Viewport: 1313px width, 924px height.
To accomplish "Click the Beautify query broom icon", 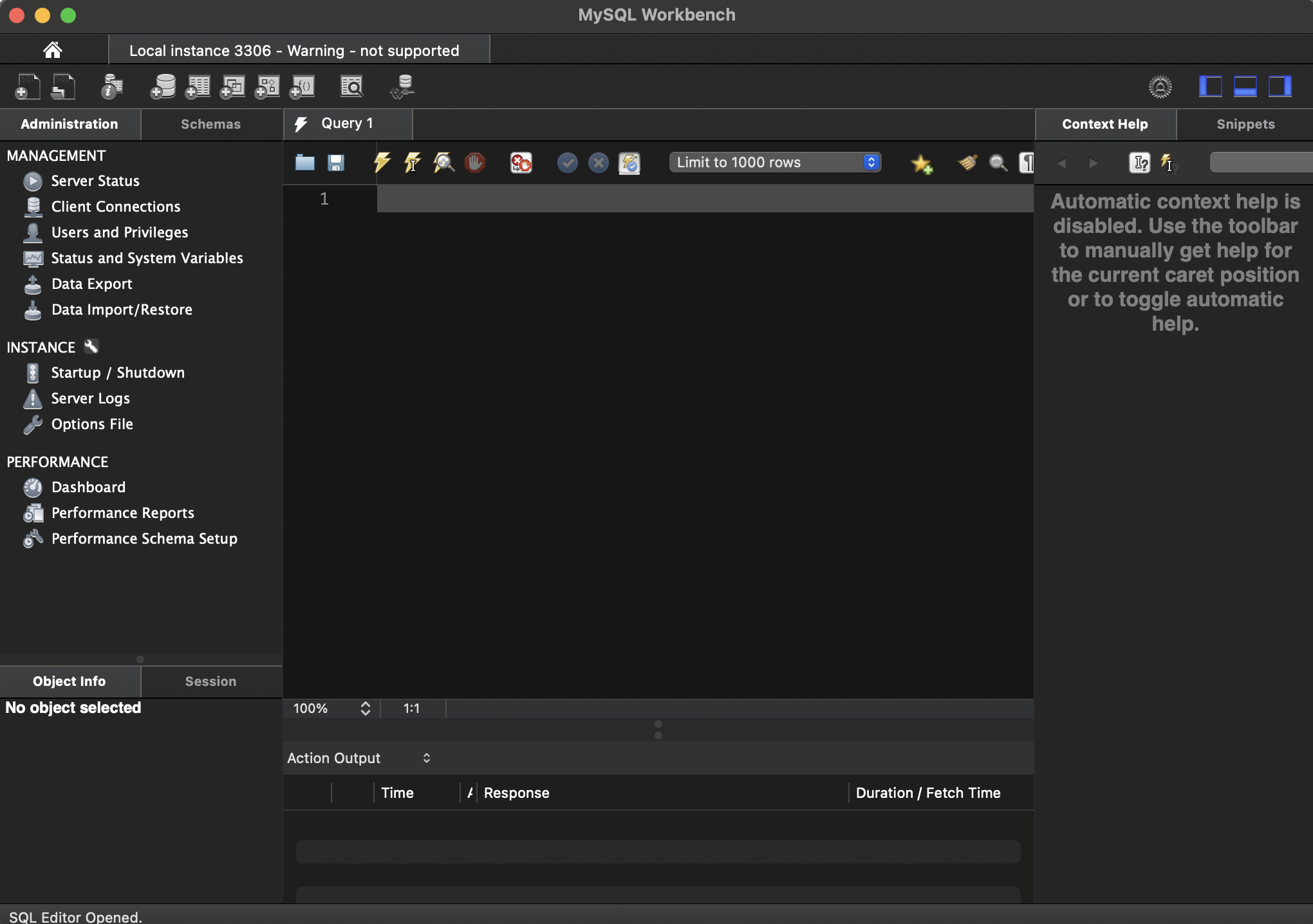I will 967,162.
